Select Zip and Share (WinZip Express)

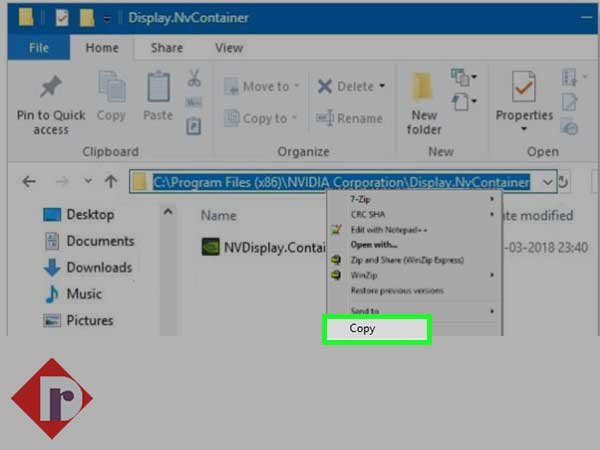[x=414, y=260]
